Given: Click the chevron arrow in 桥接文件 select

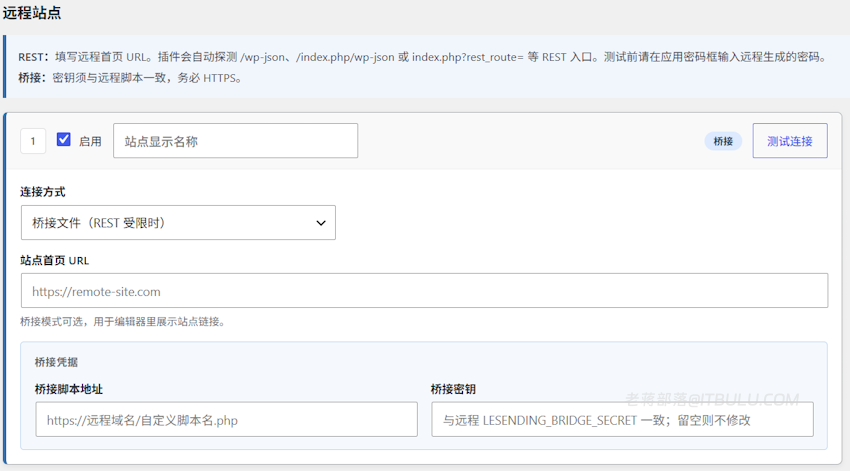Looking at the screenshot, I should 321,223.
